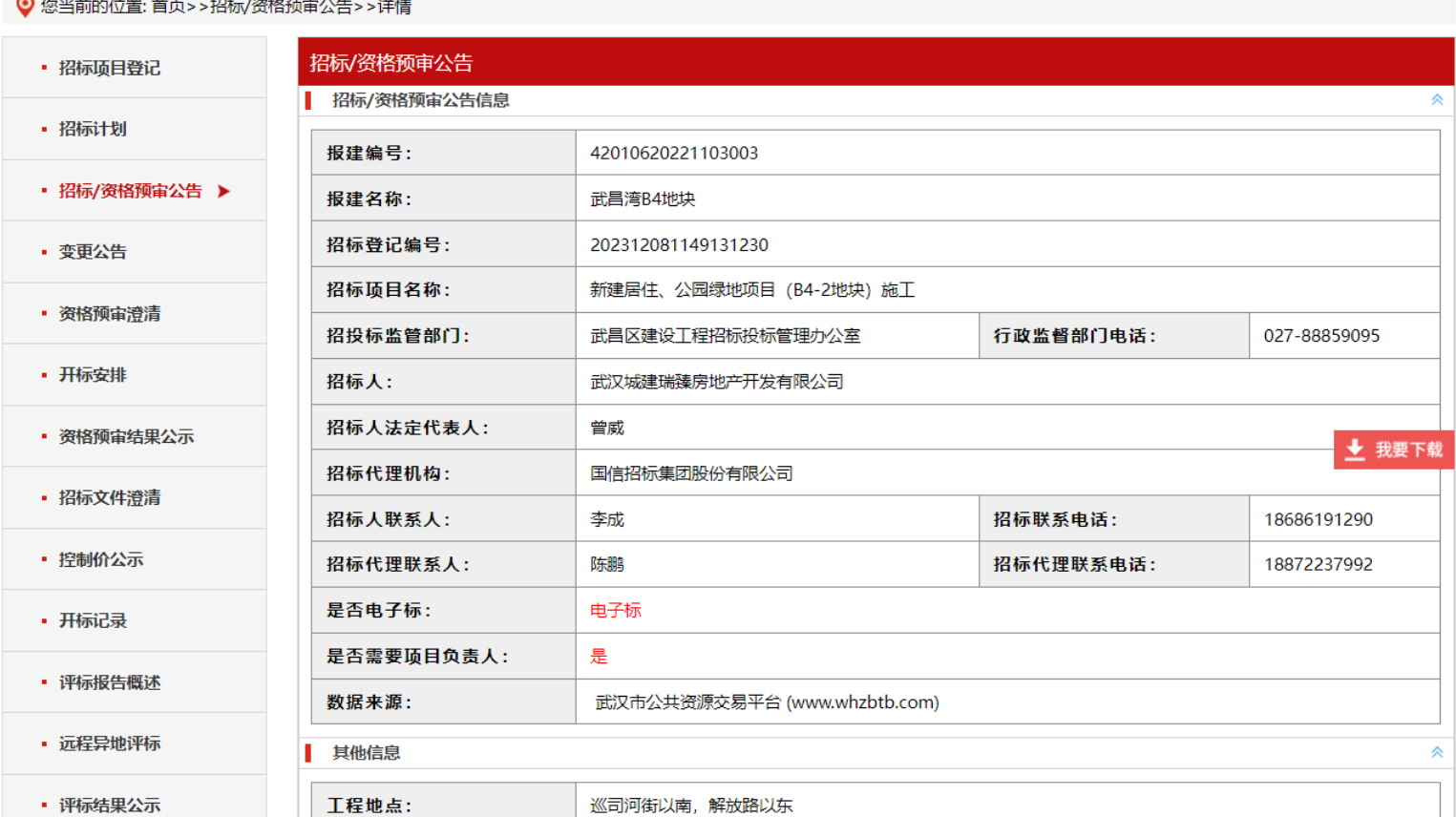Select 开标安排 from sidebar

93,375
